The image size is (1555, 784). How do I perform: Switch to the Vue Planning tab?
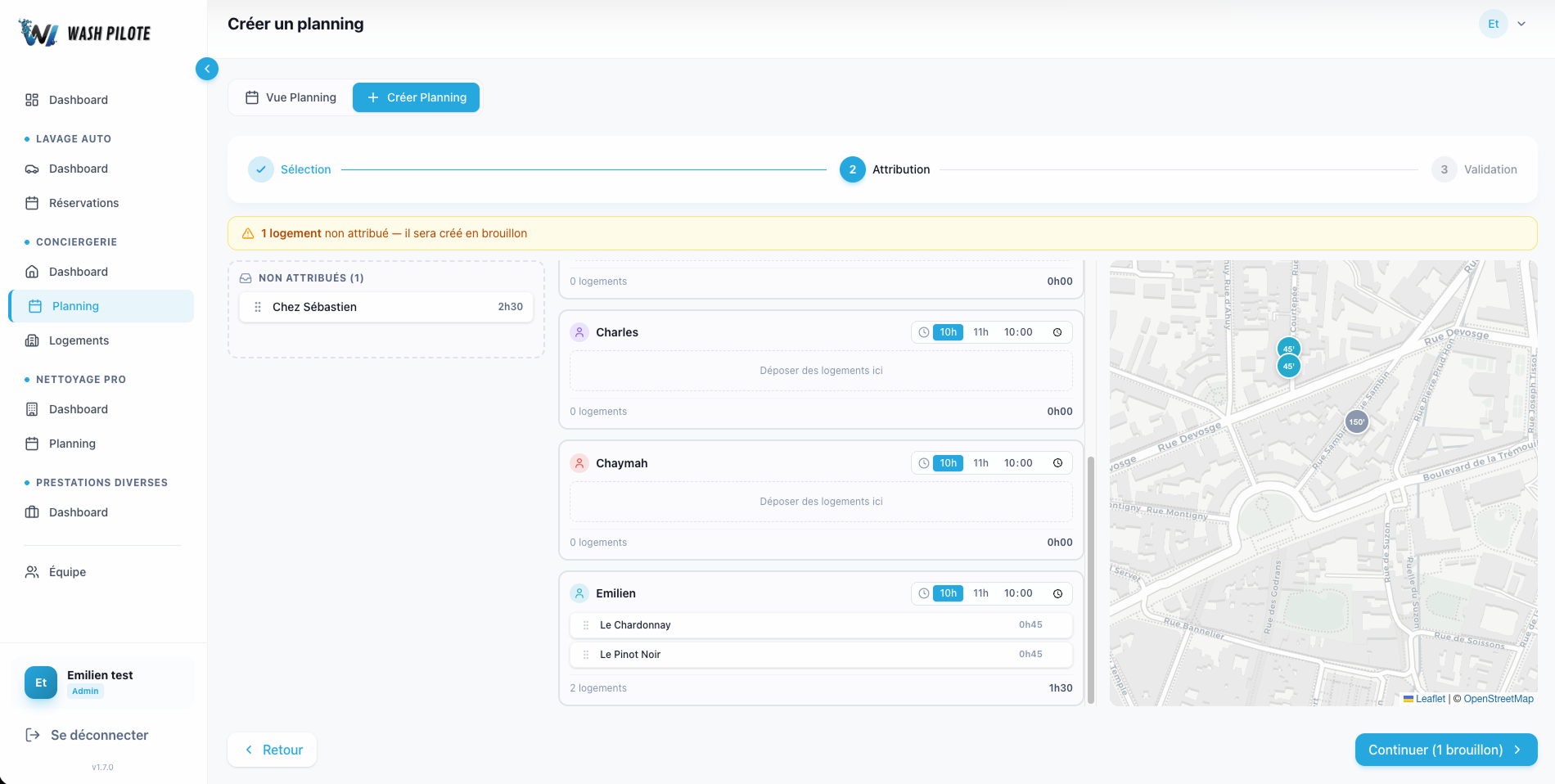pos(290,97)
